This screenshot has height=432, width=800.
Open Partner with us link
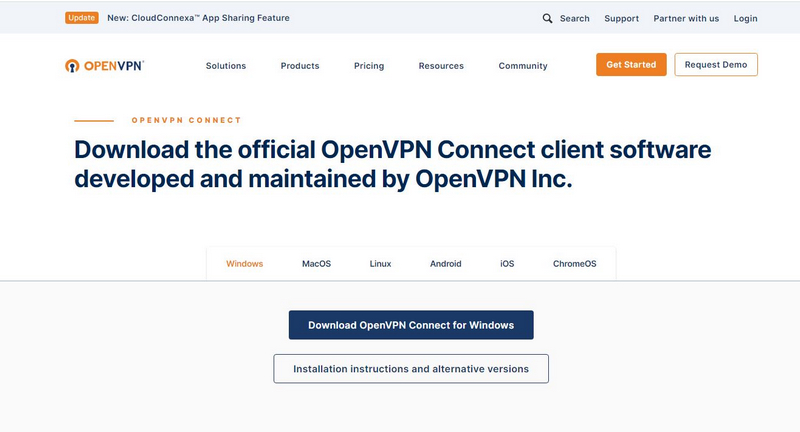point(686,18)
